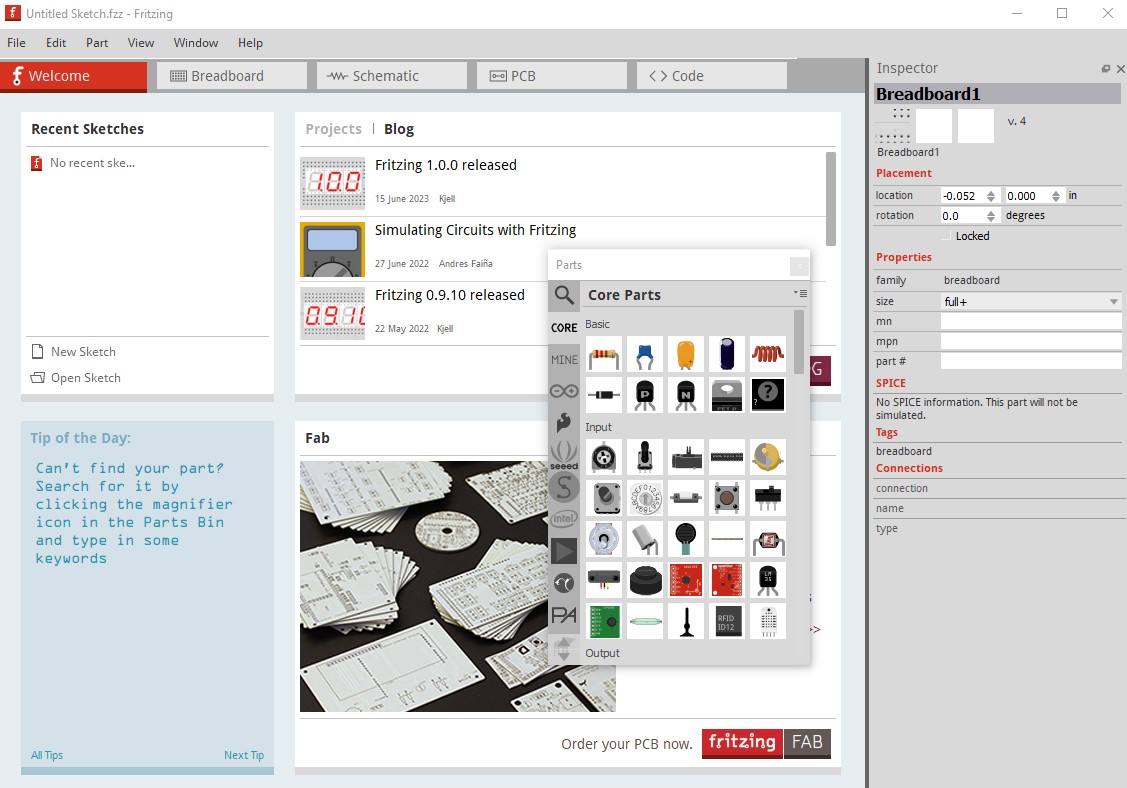This screenshot has height=788, width=1127.
Task: Show the CORE parts bin
Action: pyautogui.click(x=564, y=328)
